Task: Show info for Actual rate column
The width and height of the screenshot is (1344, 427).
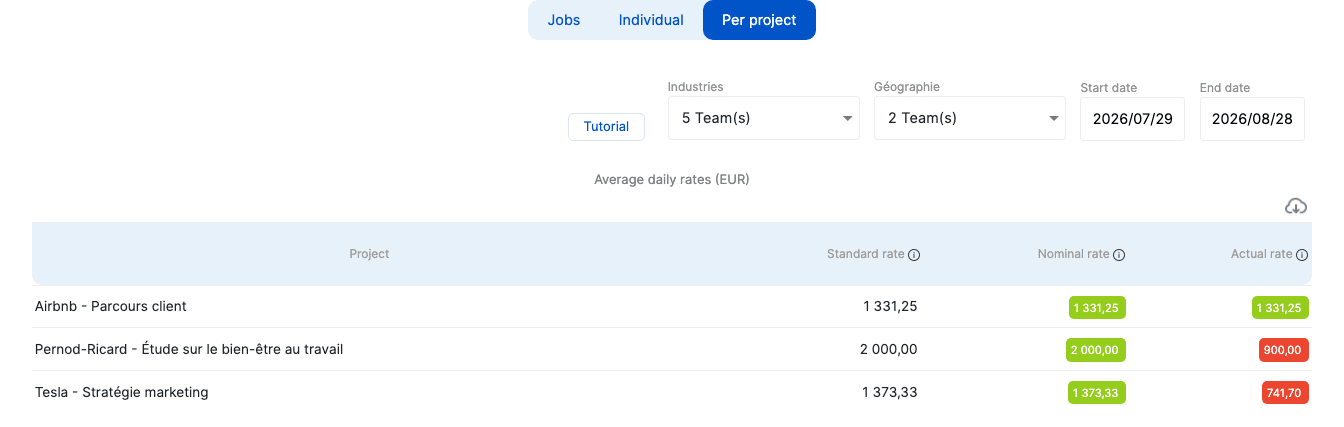Action: (1302, 255)
